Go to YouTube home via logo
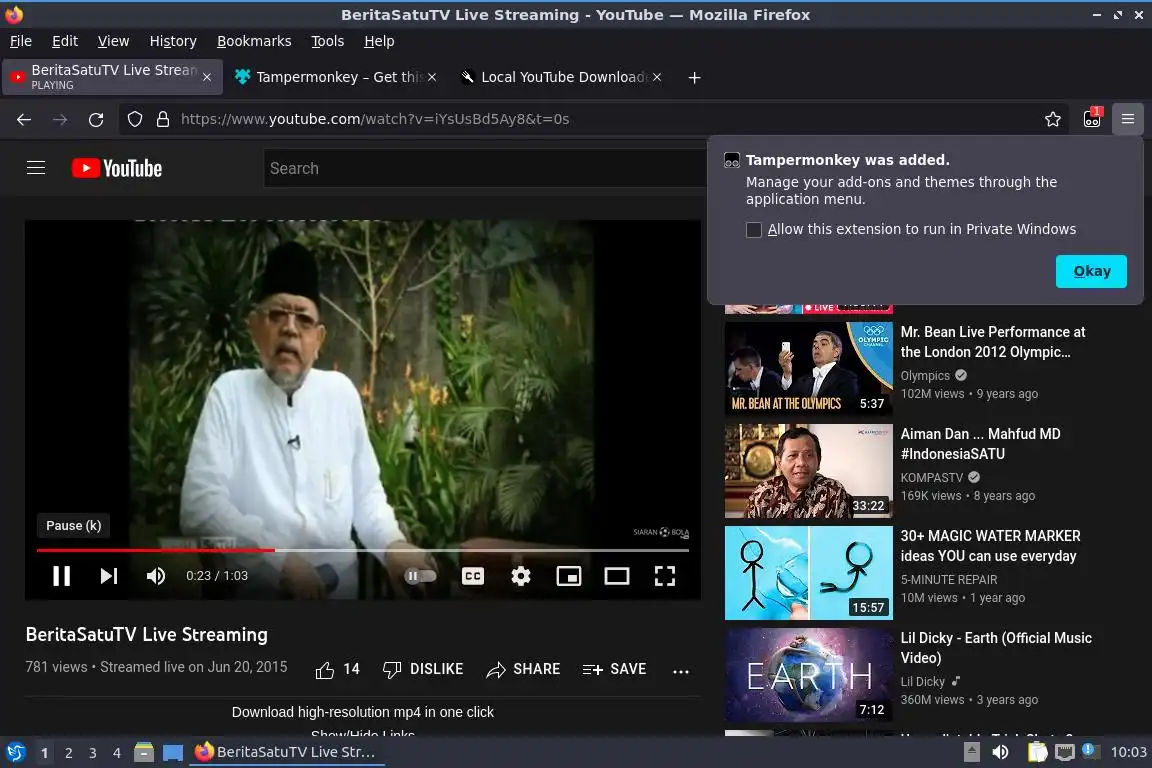The image size is (1152, 768). pyautogui.click(x=117, y=168)
